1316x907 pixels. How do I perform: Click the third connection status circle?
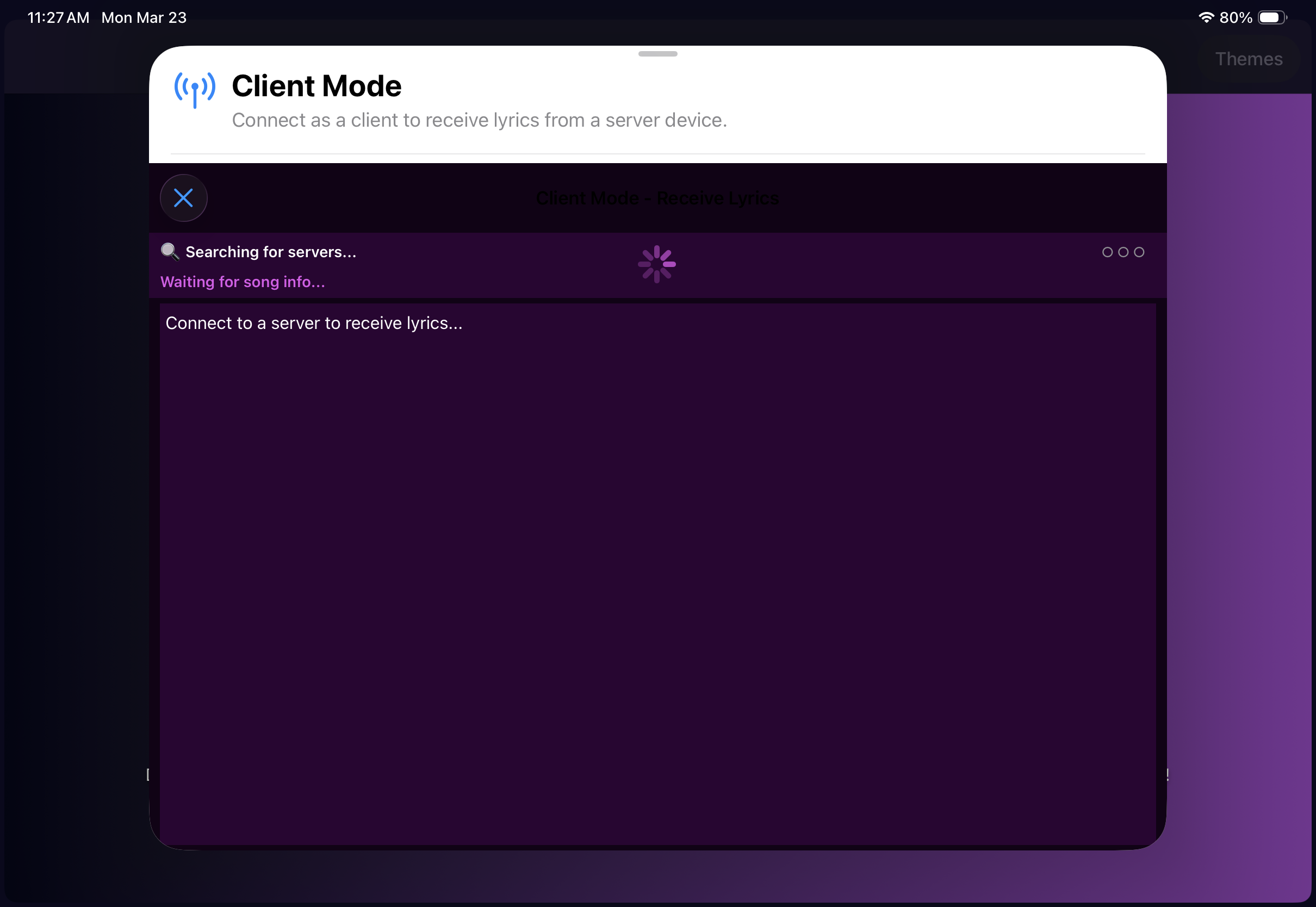tap(1140, 252)
